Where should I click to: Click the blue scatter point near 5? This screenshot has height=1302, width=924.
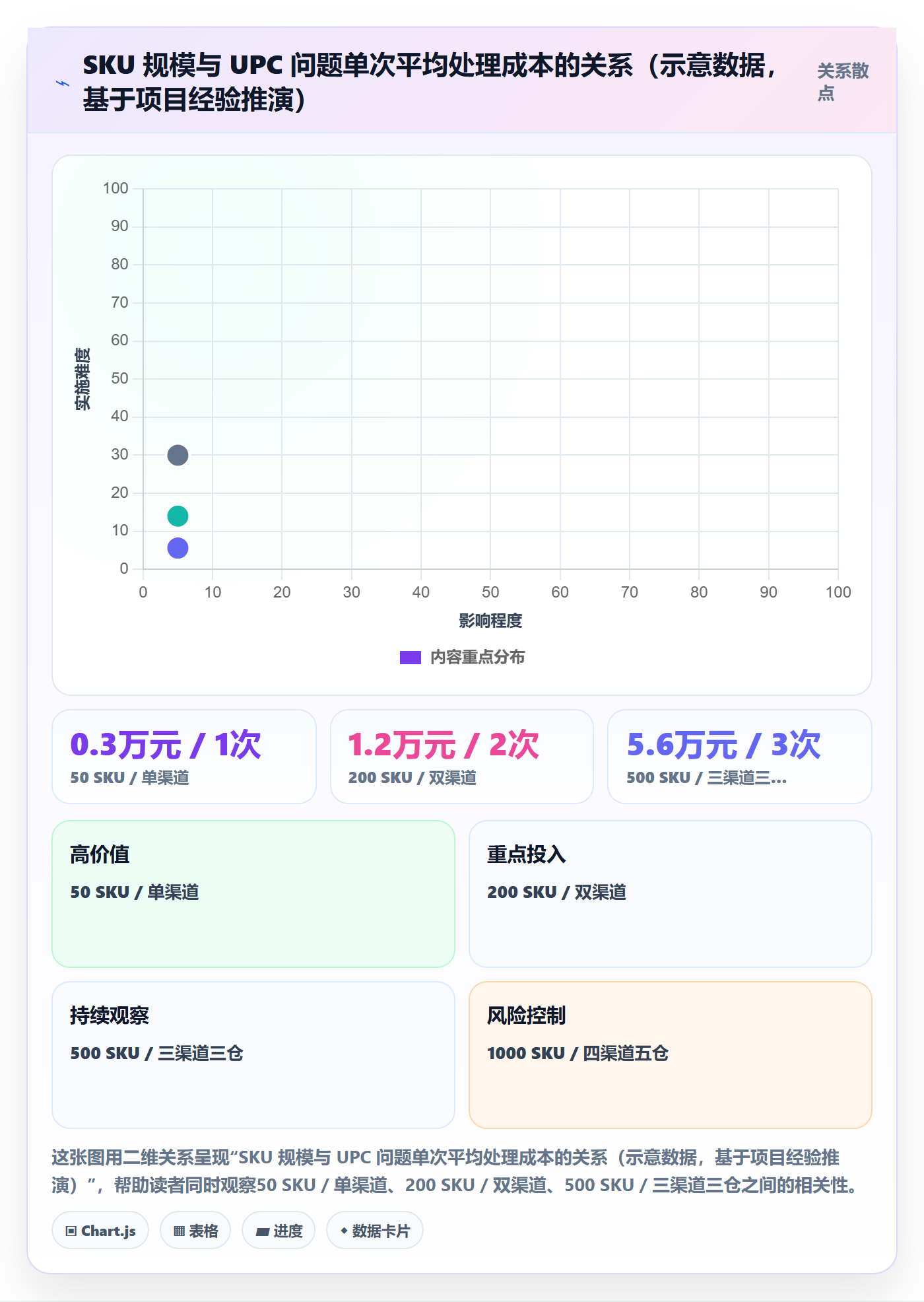pos(178,548)
